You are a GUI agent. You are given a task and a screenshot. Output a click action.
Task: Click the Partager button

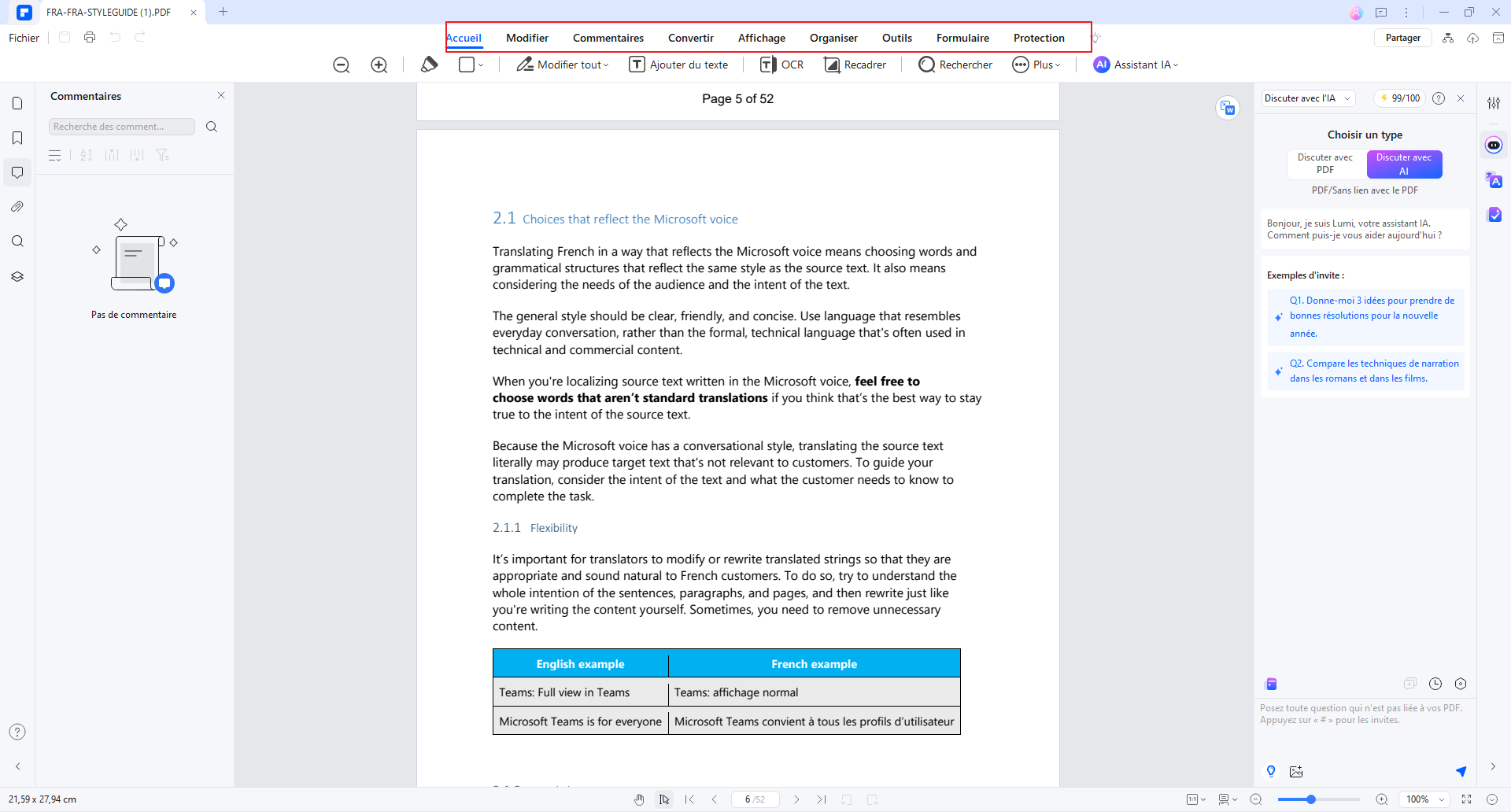[x=1402, y=38]
